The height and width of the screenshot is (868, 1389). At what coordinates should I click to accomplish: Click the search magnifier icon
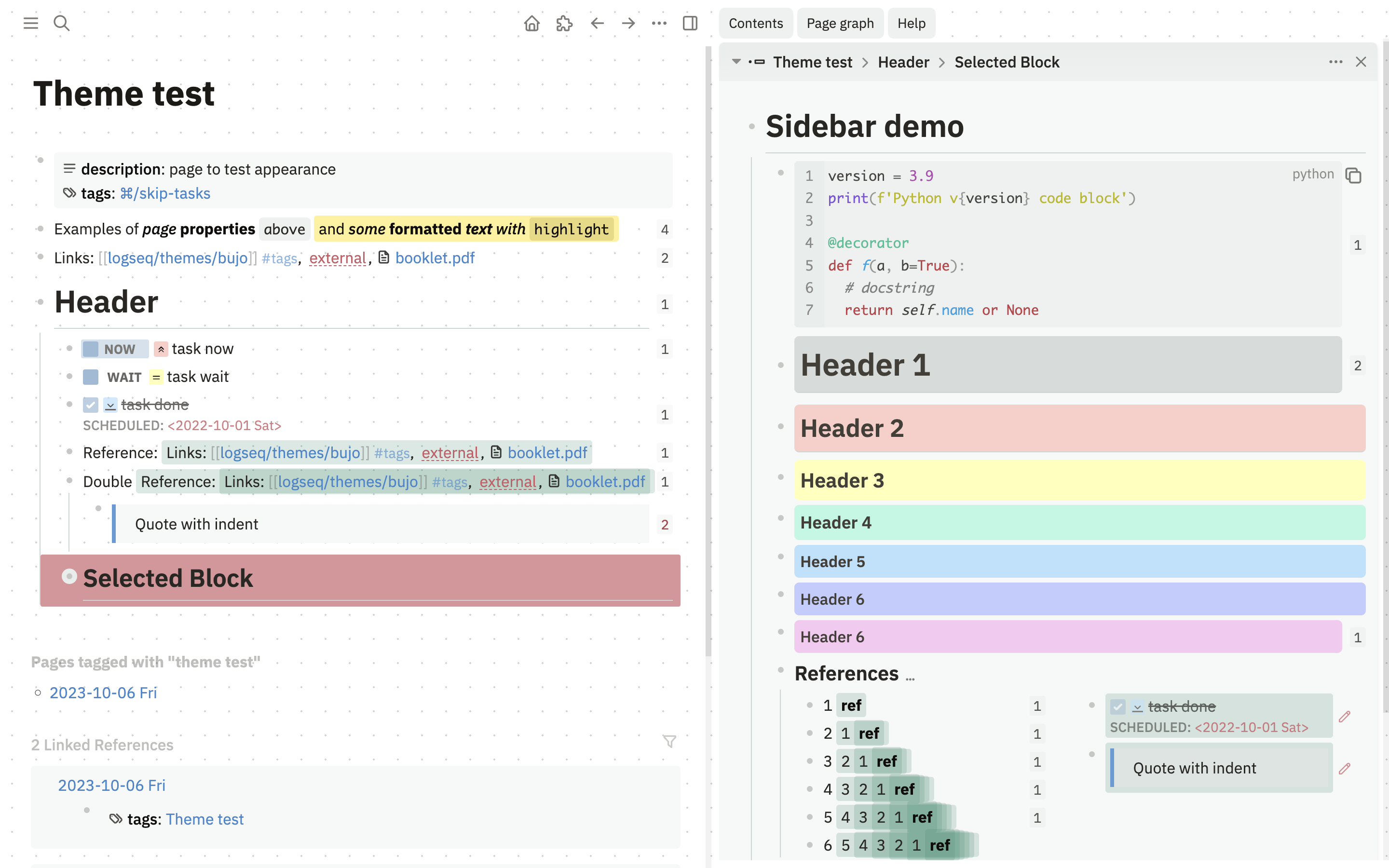[61, 23]
